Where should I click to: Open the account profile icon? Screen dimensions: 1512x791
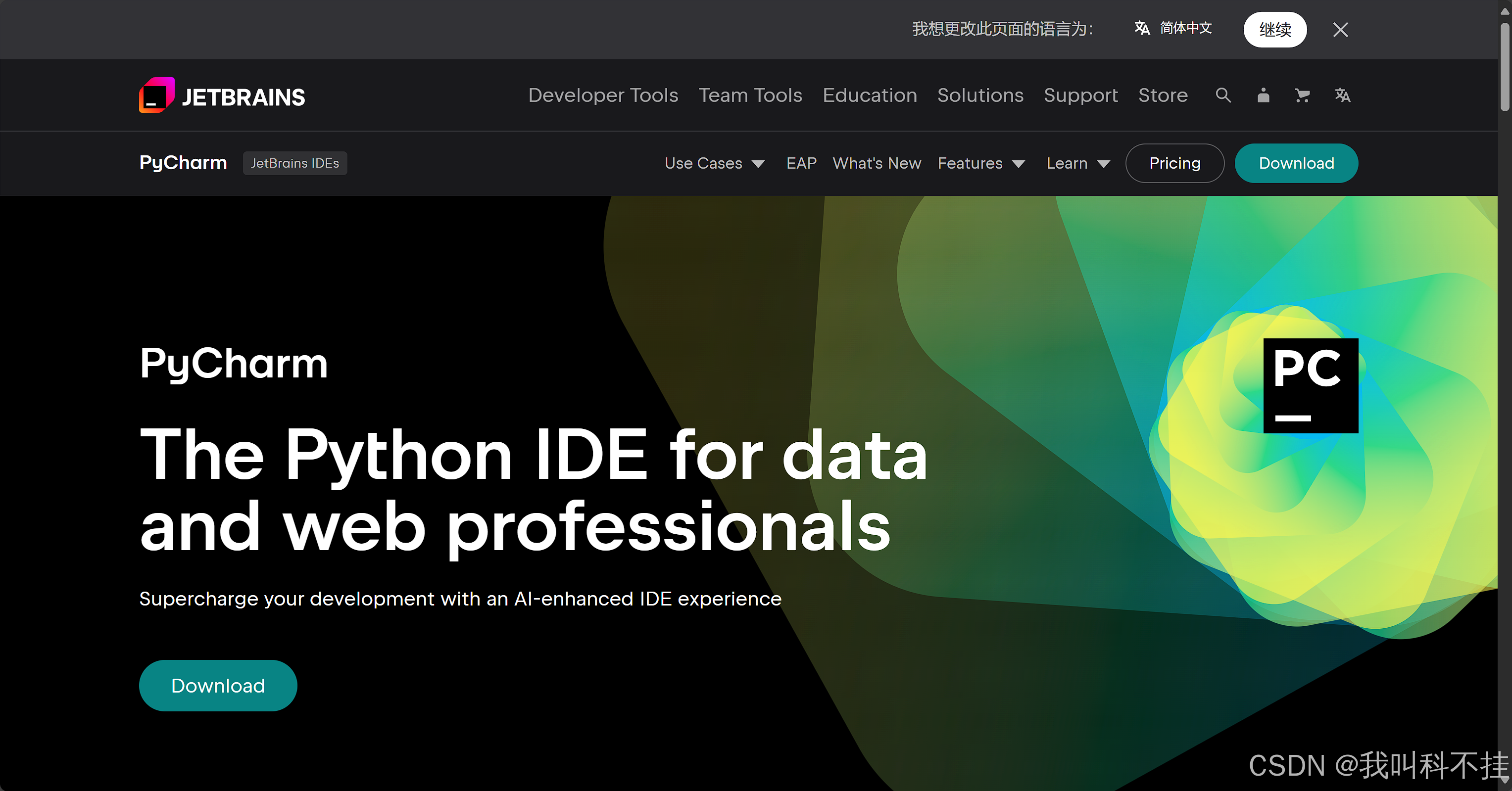[x=1263, y=95]
